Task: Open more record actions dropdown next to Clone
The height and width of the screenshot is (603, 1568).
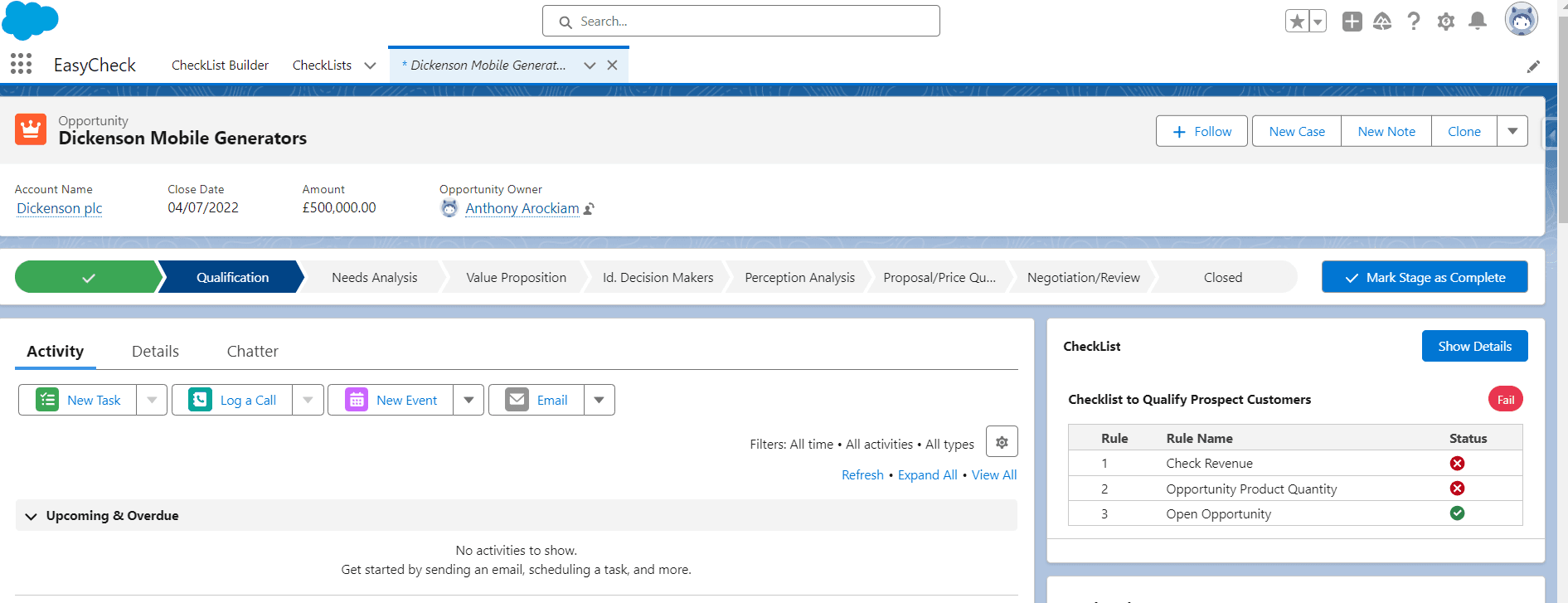Action: pos(1512,131)
